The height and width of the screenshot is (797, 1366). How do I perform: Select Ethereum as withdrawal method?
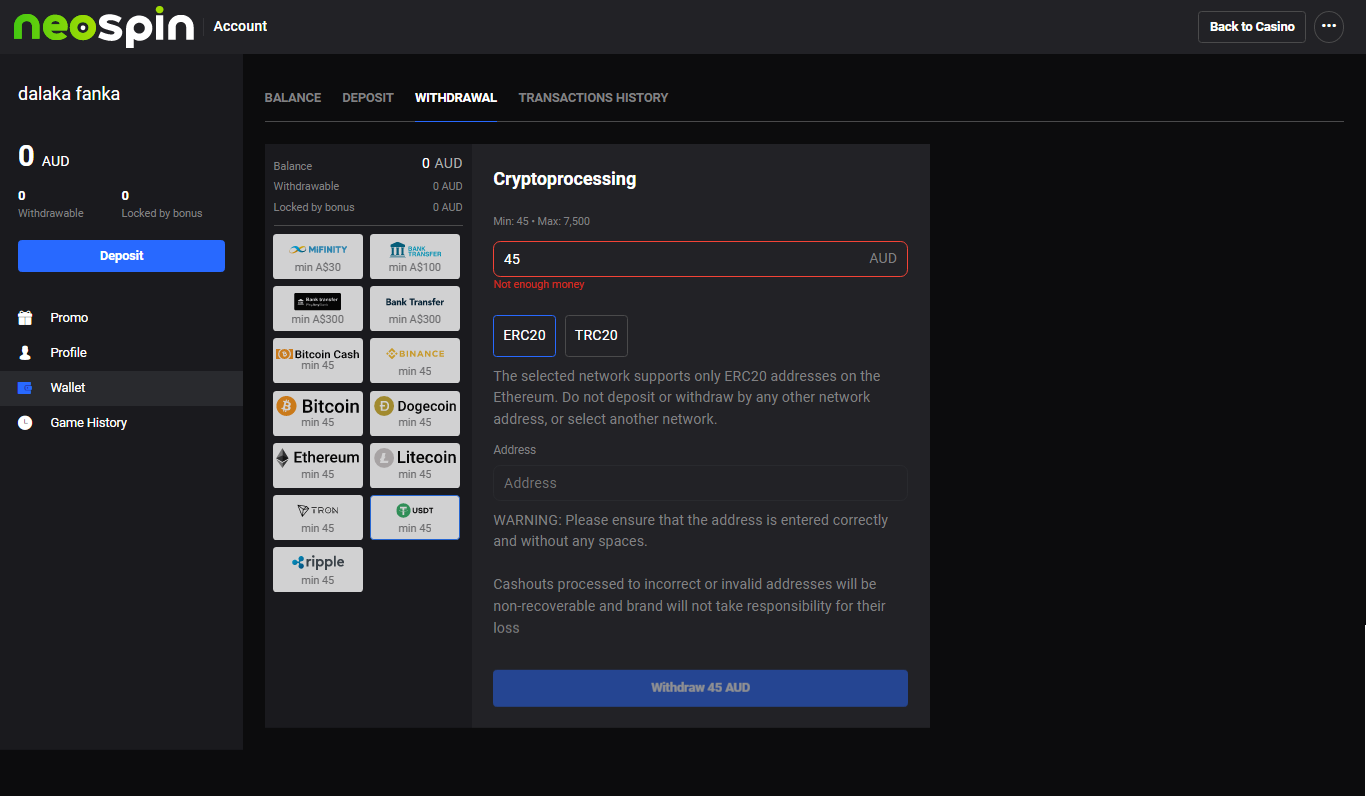[317, 465]
